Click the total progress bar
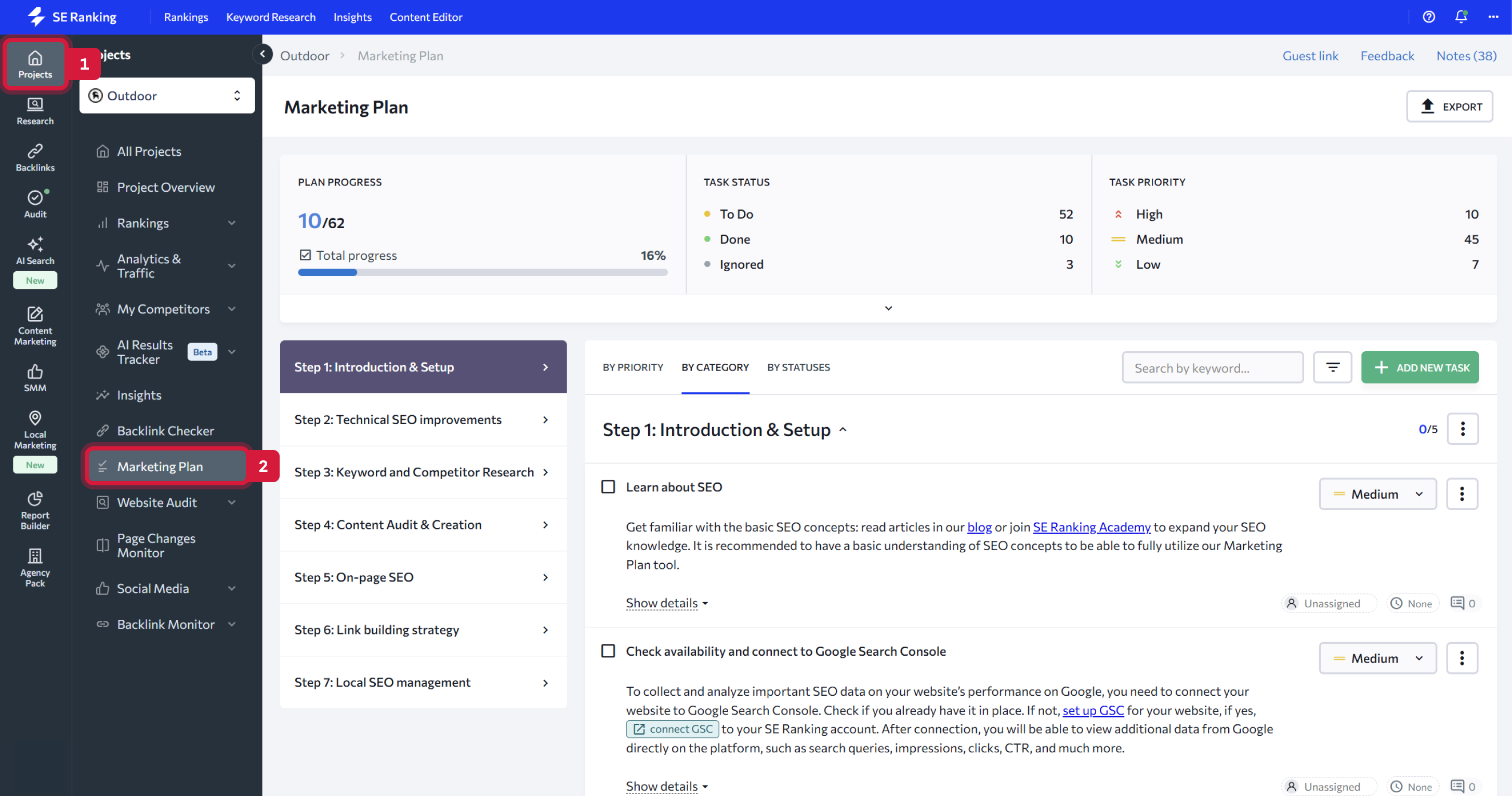Viewport: 1512px width, 796px height. tap(482, 272)
